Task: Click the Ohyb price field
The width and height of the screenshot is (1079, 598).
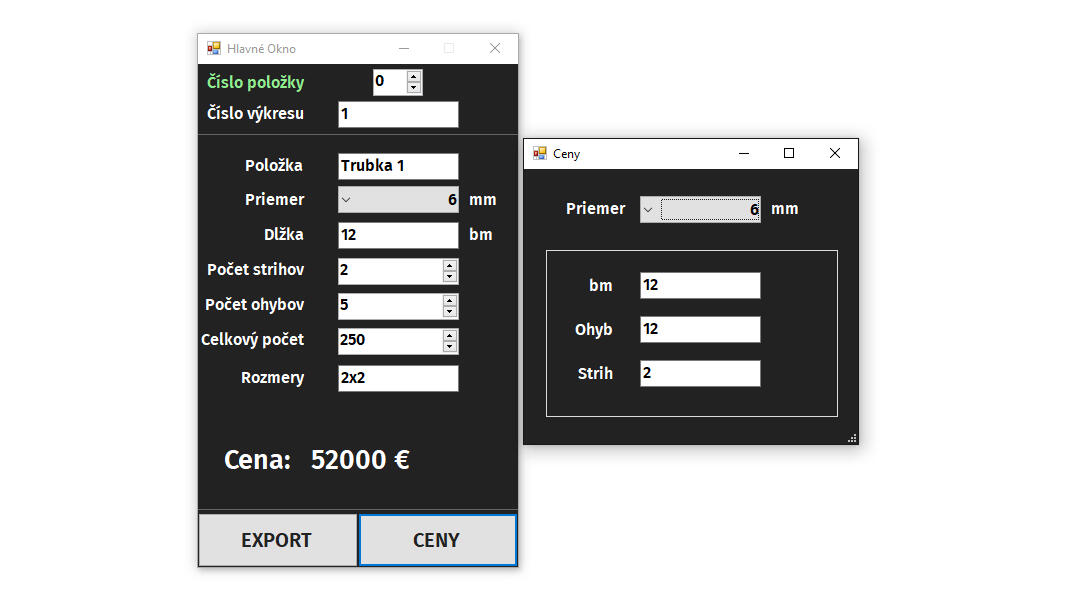Action: [700, 330]
